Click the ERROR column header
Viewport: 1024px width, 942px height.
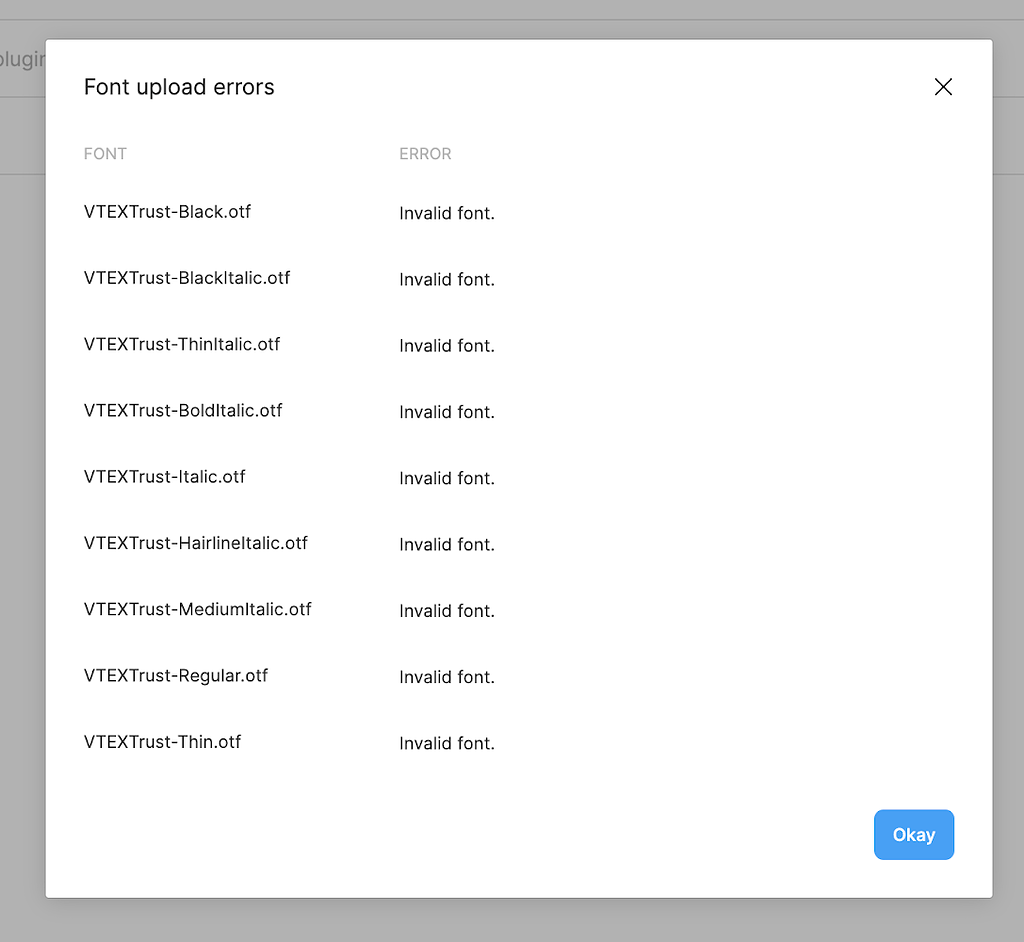coord(425,154)
